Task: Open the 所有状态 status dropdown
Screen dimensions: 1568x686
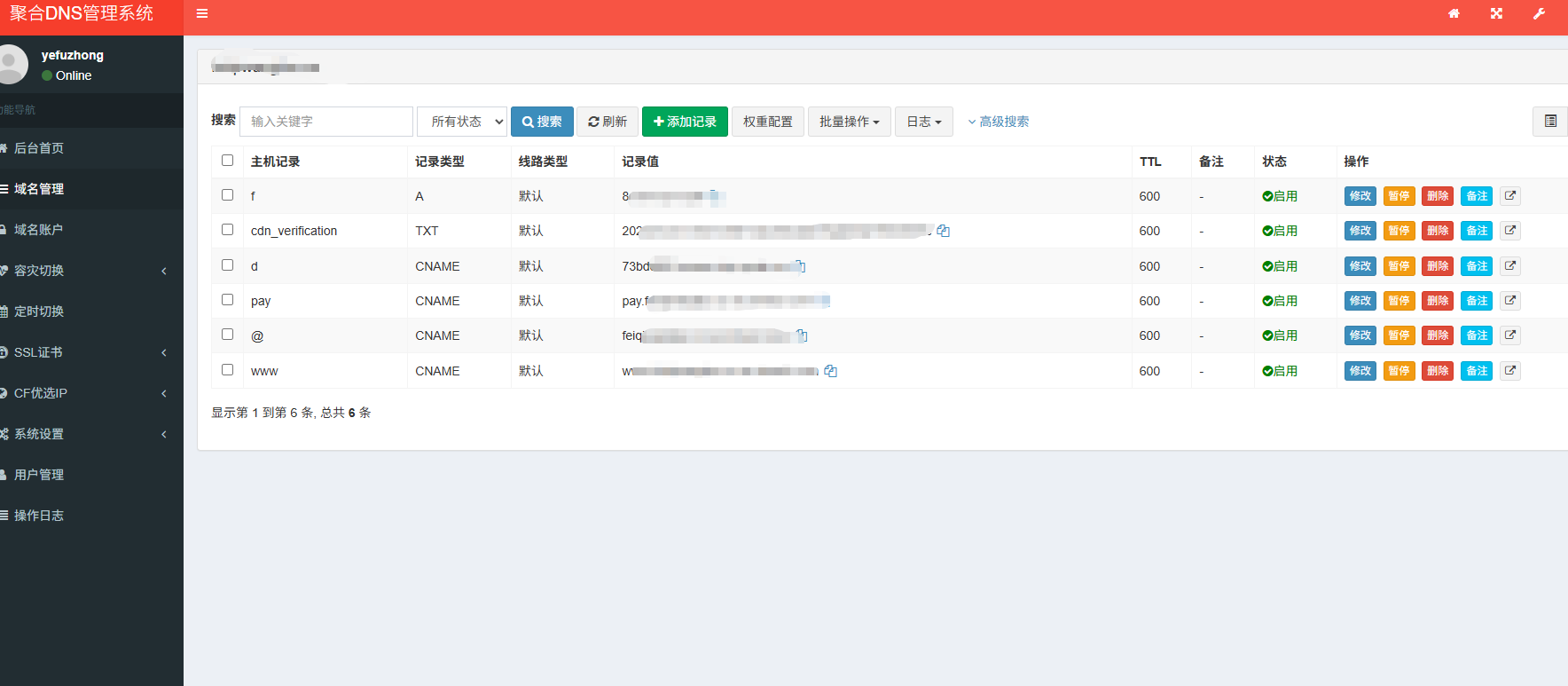Action: click(462, 122)
